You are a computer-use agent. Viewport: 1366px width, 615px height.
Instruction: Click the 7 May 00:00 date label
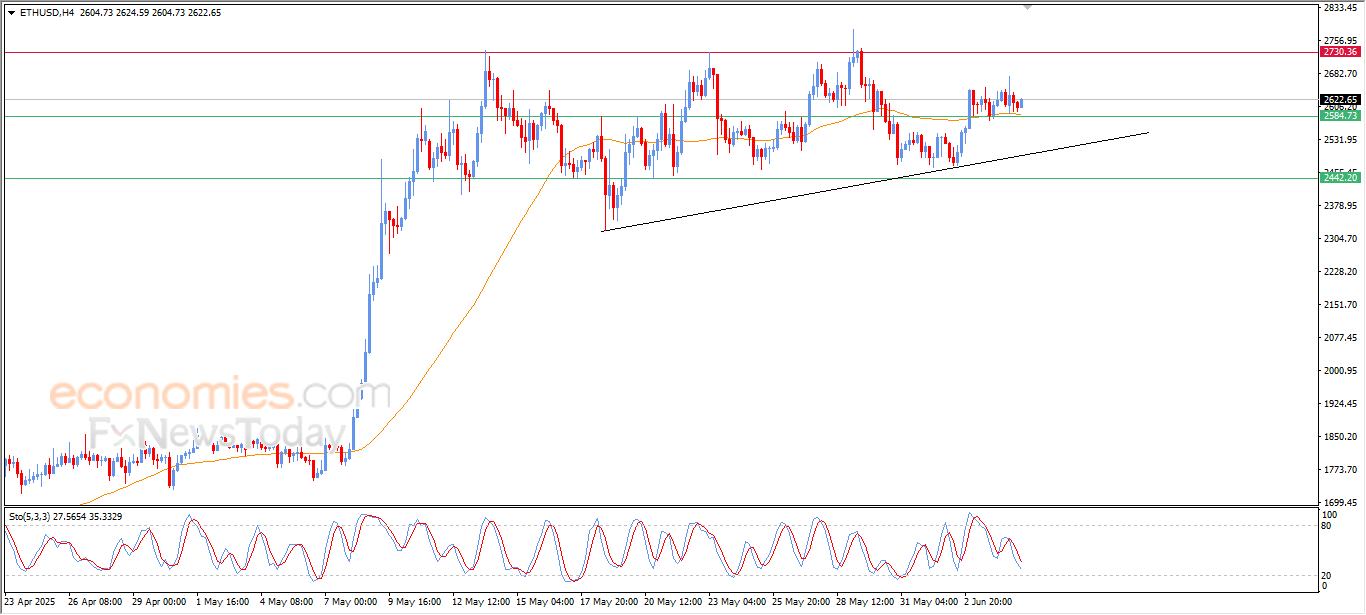click(351, 603)
